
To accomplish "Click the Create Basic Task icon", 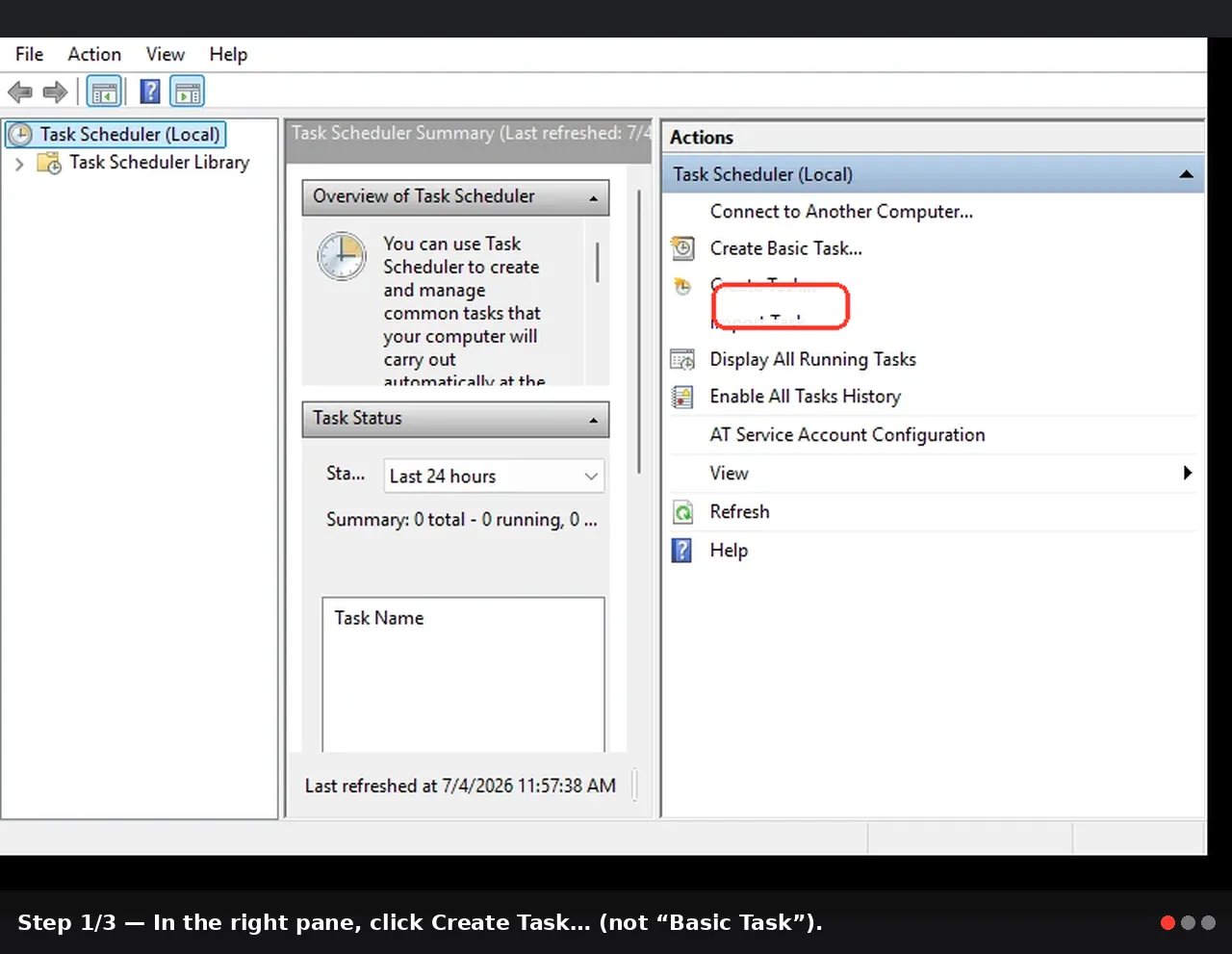I will pyautogui.click(x=682, y=248).
